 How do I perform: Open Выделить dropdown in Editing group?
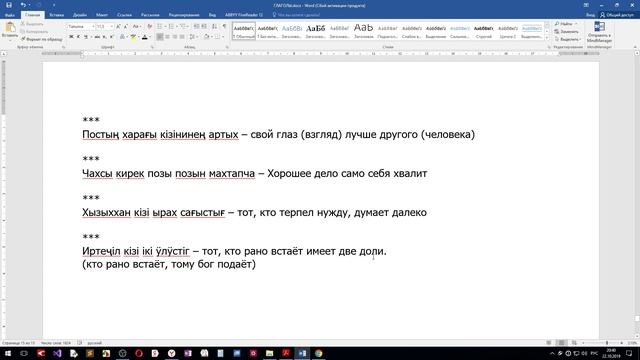pos(568,40)
